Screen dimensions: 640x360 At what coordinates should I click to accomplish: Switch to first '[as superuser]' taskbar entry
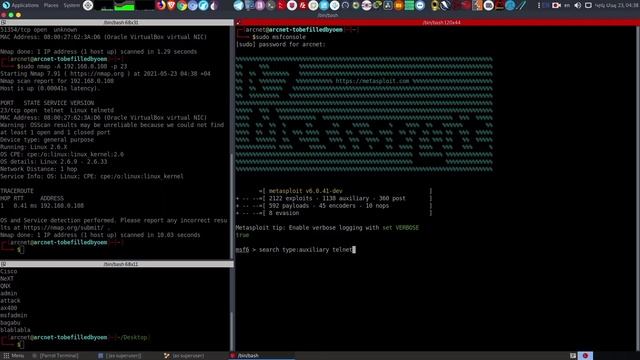click(x=120, y=356)
